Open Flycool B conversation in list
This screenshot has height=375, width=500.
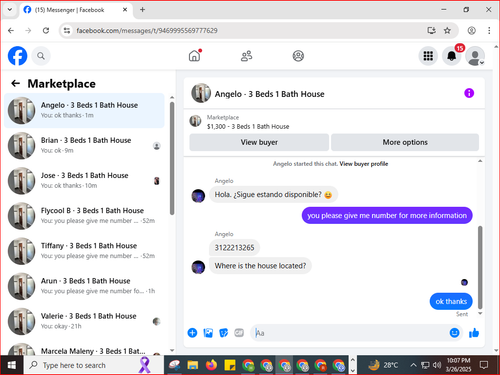(84, 216)
